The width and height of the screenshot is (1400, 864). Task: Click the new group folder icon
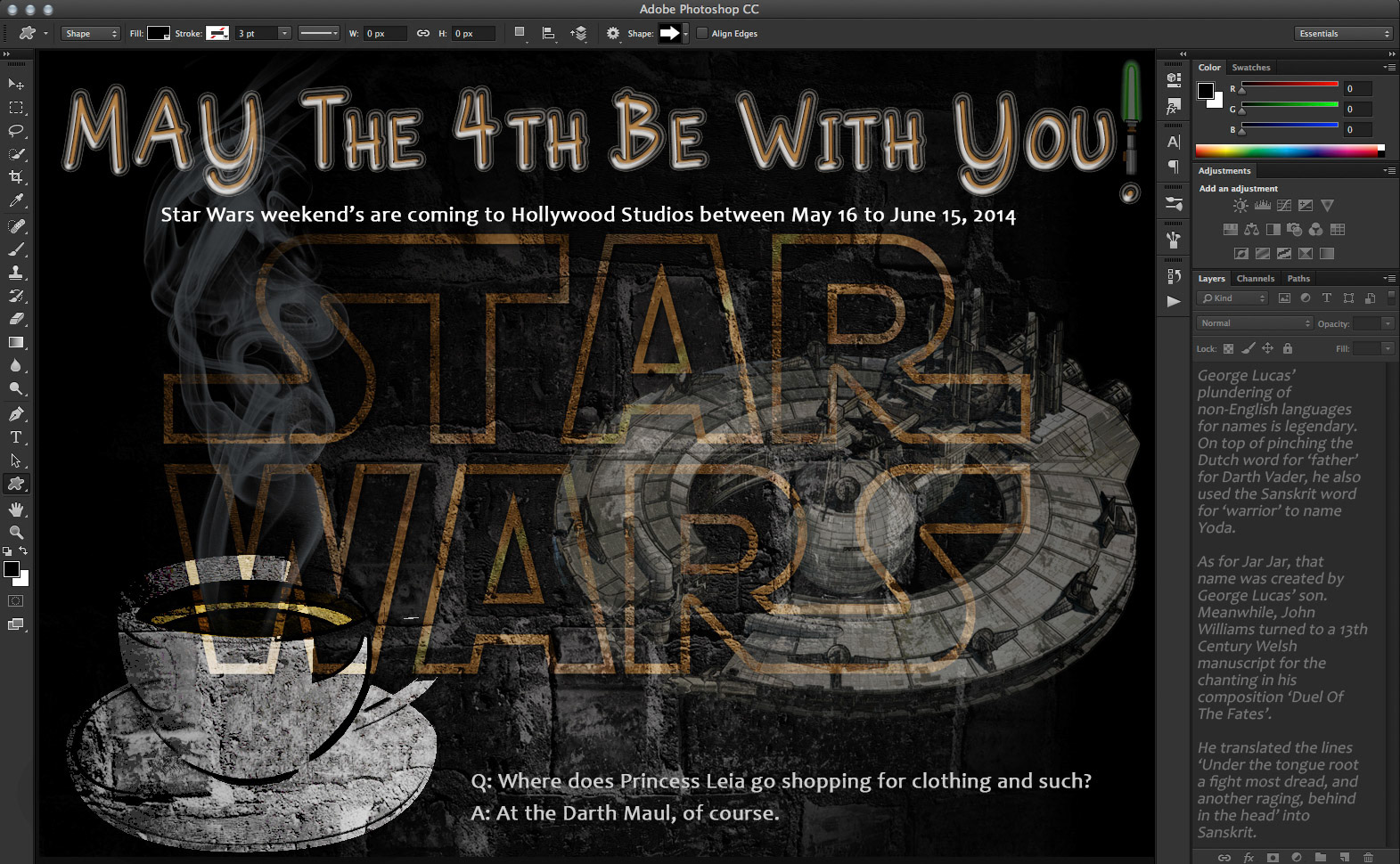(x=1321, y=857)
